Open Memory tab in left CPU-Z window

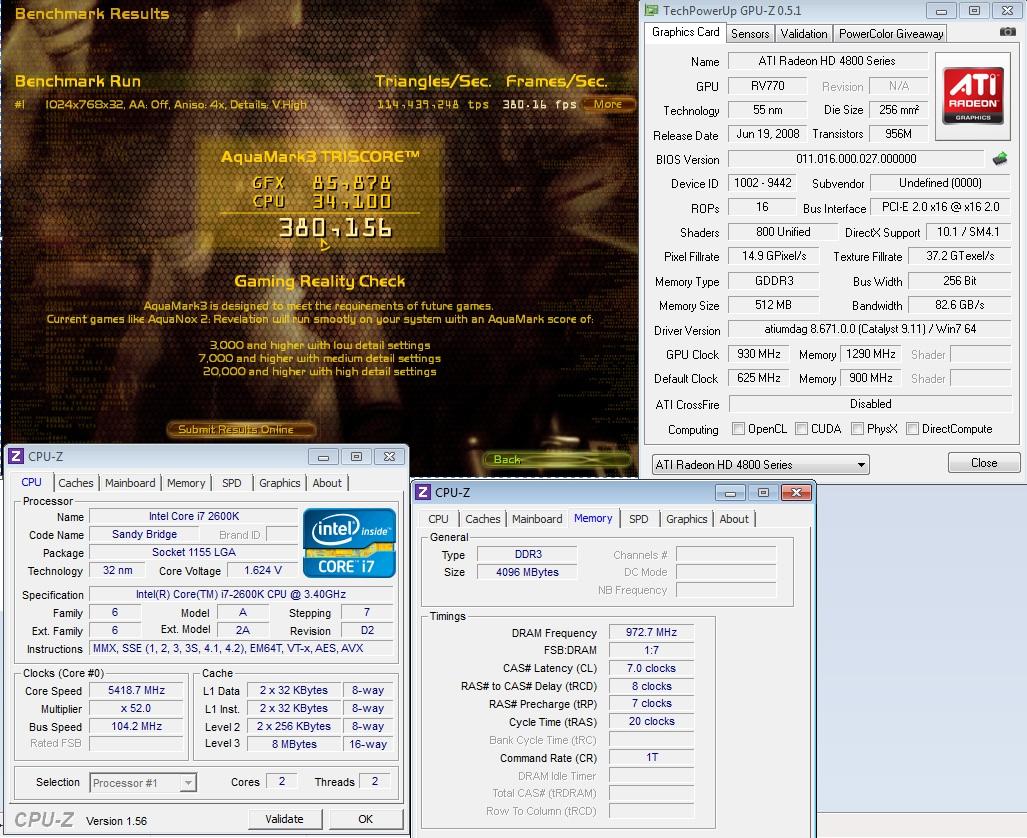click(186, 483)
